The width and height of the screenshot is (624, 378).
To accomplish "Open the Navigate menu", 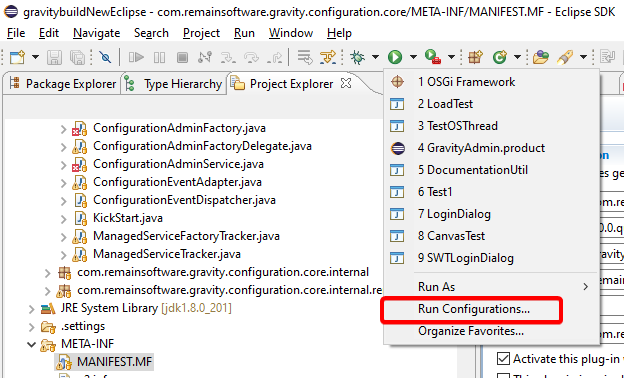I will (97, 33).
